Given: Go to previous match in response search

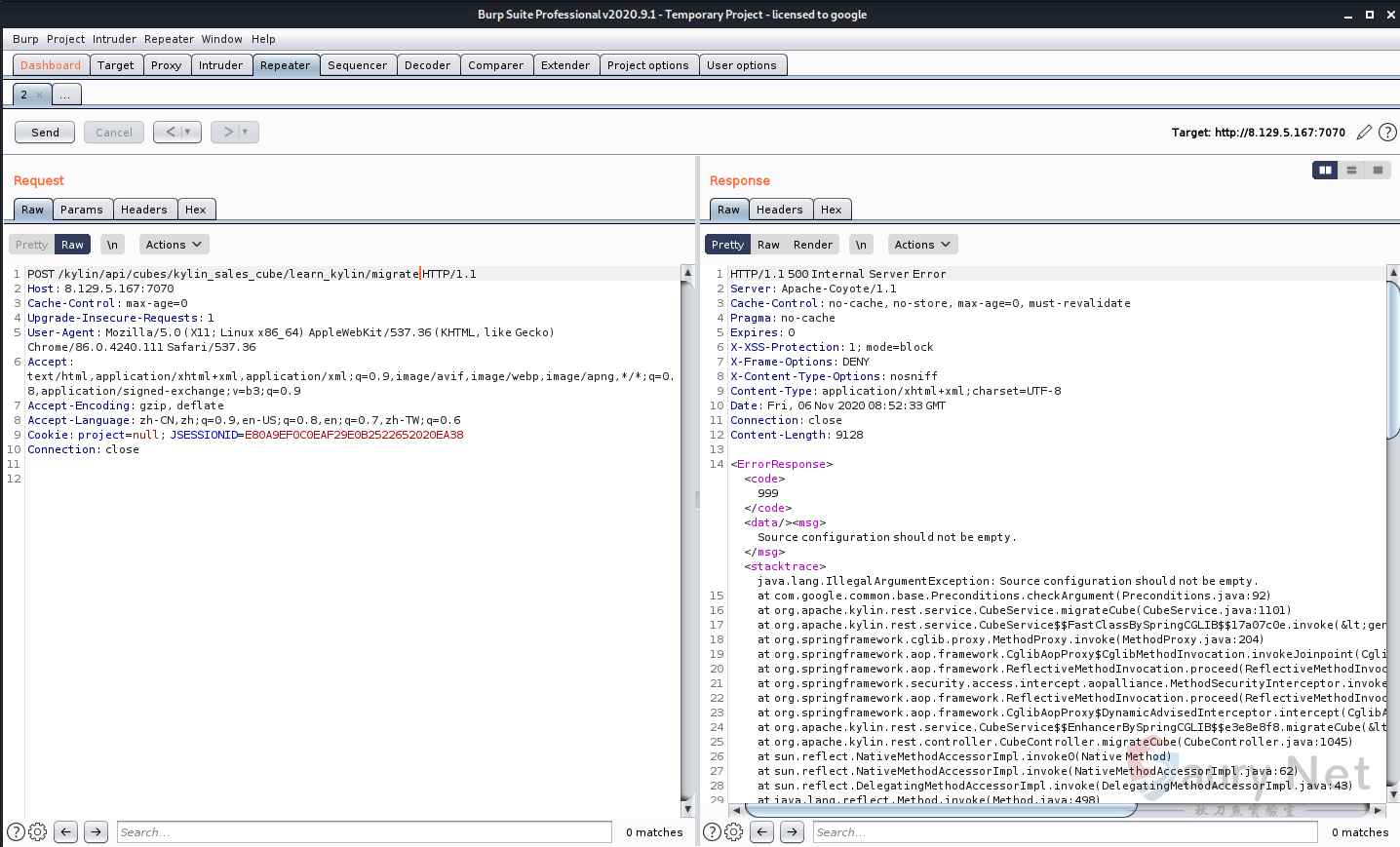Looking at the screenshot, I should 762,832.
